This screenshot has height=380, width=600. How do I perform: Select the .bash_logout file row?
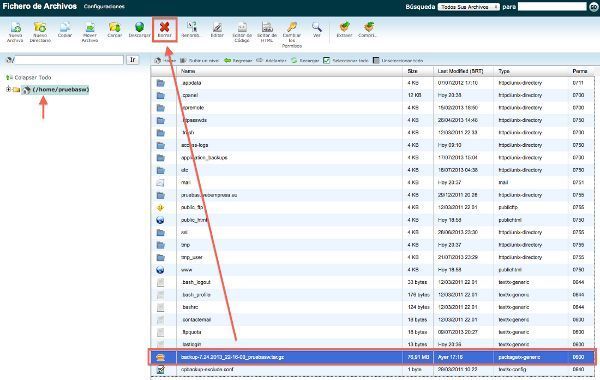tap(373, 282)
